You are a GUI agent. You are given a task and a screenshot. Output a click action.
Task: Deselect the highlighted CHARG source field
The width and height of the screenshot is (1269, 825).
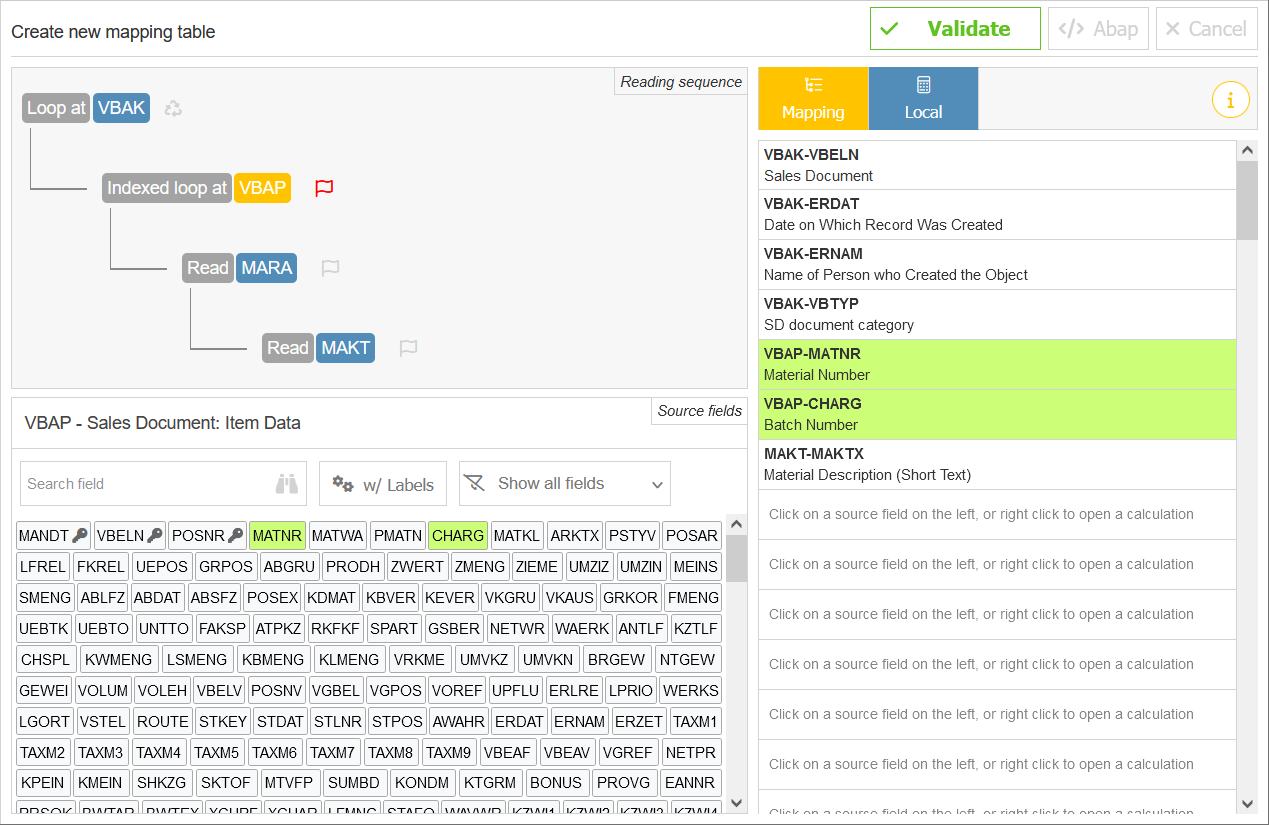click(x=457, y=535)
